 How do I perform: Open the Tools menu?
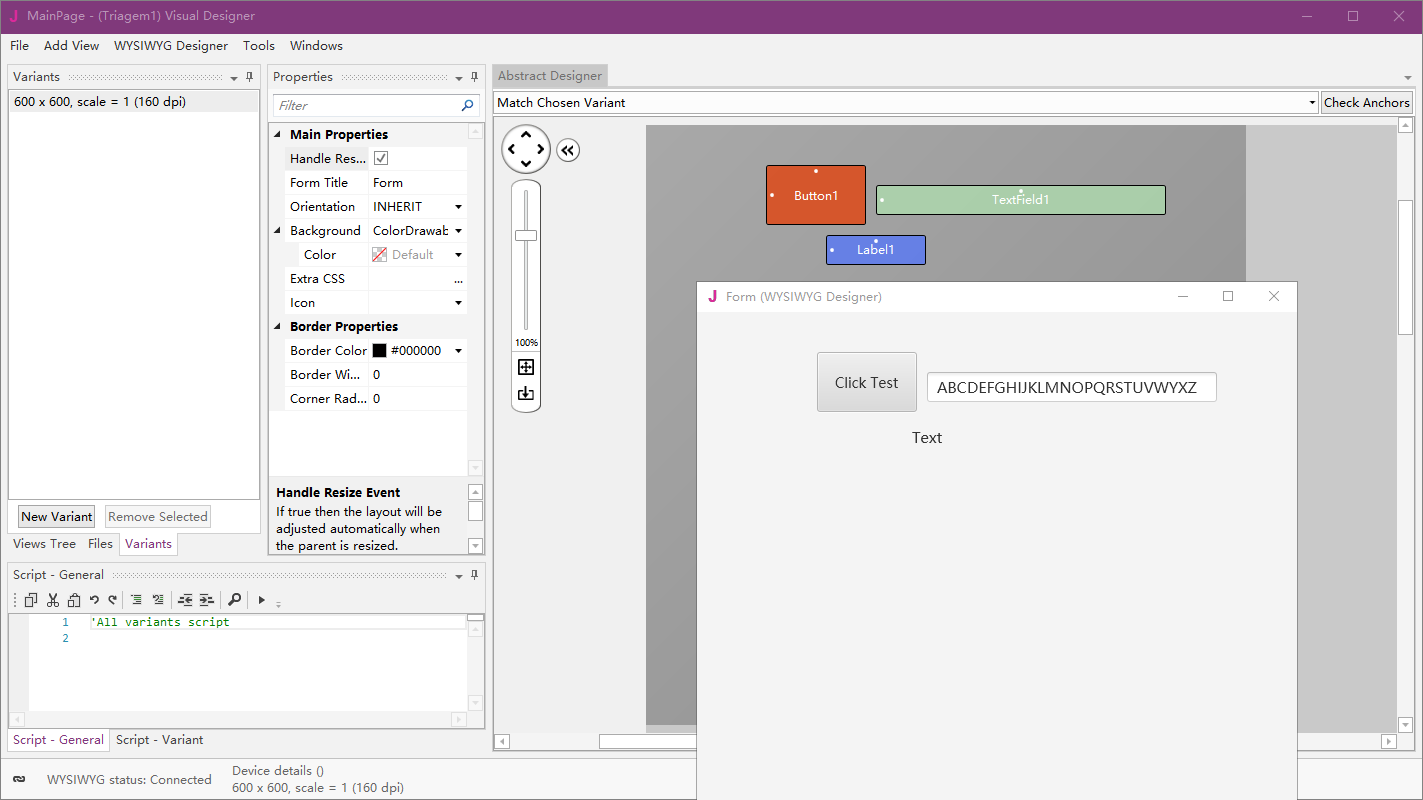pyautogui.click(x=259, y=45)
